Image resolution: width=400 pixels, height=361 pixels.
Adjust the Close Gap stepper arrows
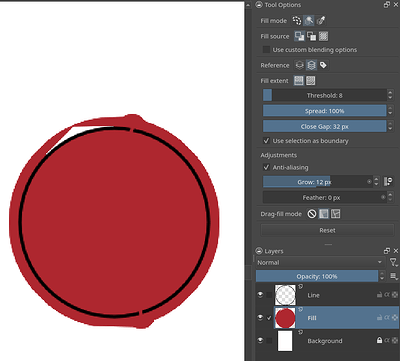click(390, 127)
